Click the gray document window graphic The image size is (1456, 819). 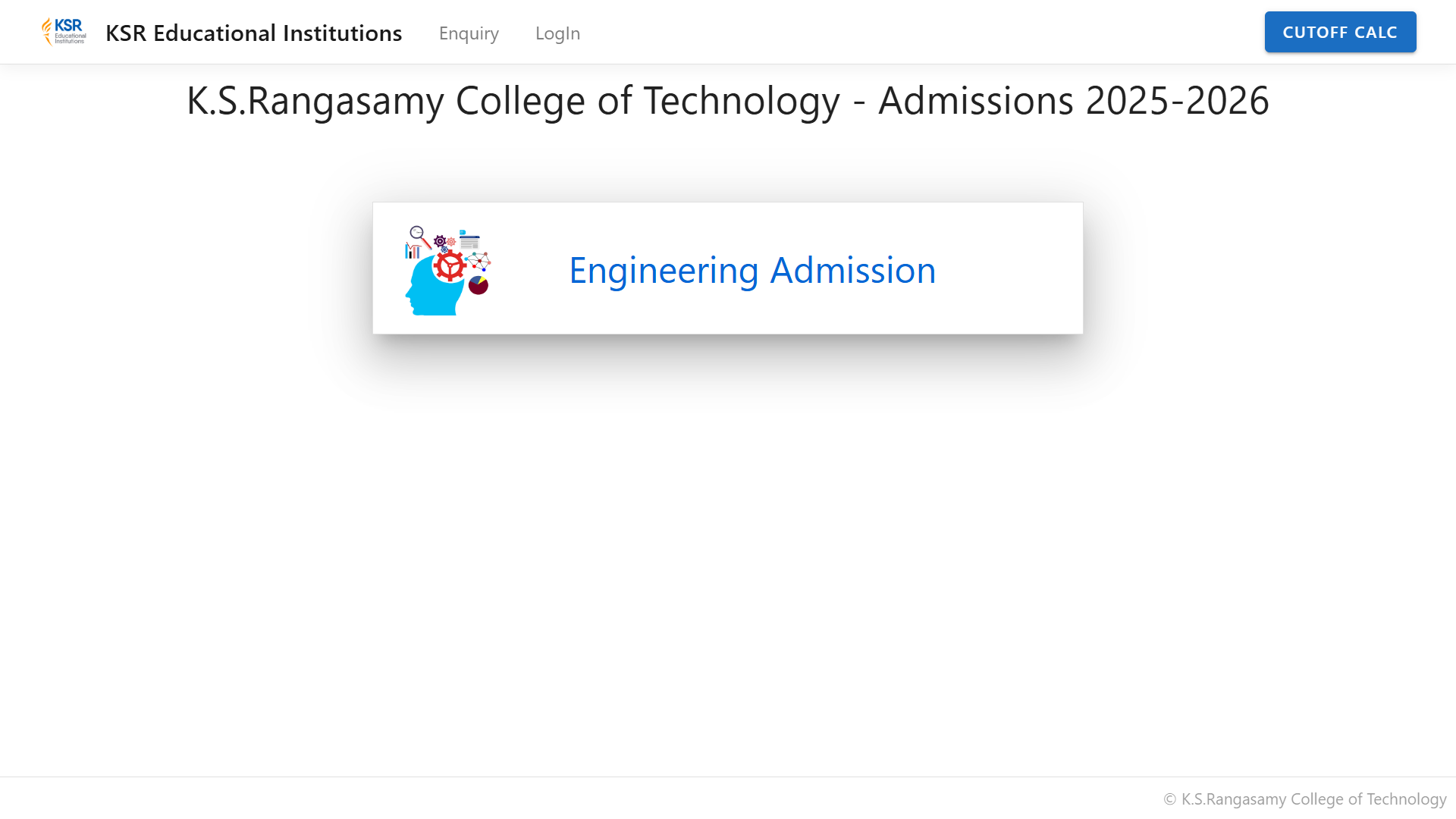pos(469,243)
